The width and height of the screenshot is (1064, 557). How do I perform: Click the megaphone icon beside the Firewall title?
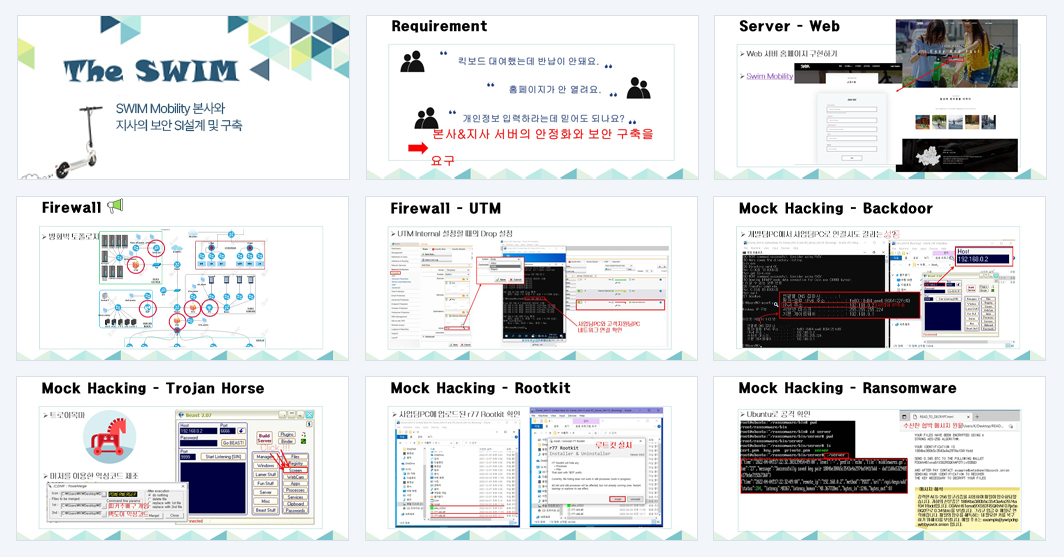(x=115, y=206)
